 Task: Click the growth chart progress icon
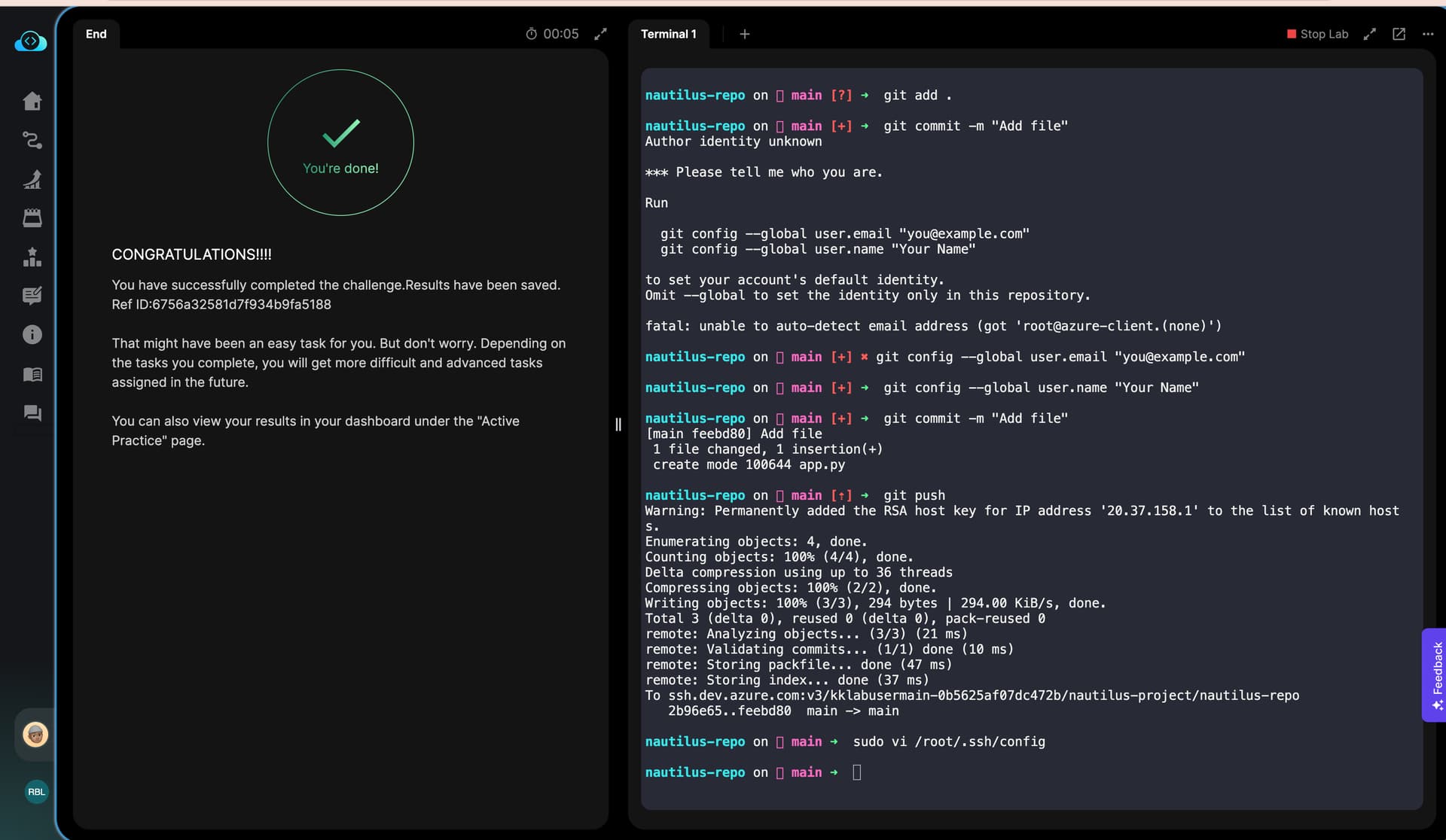click(32, 179)
